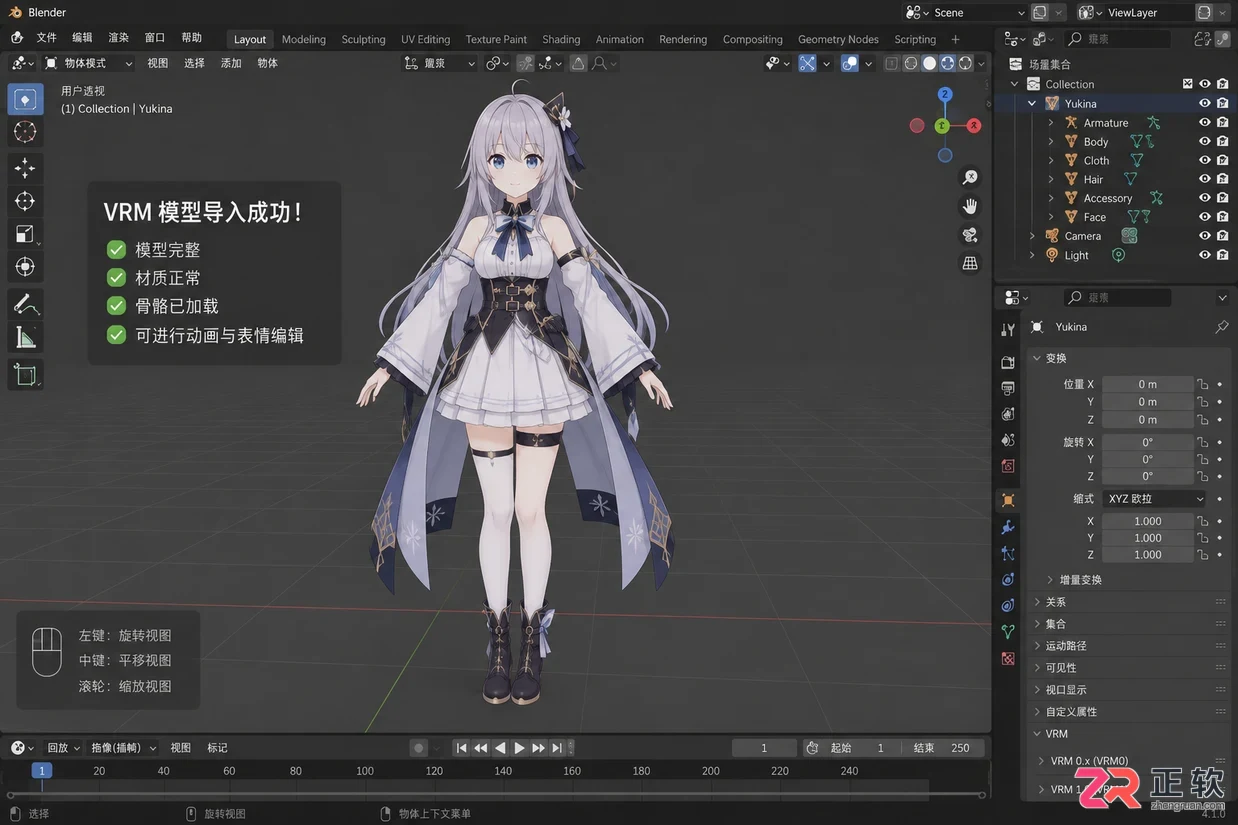This screenshot has width=1238, height=825.
Task: Toggle Camera render camera icon
Action: pyautogui.click(x=1223, y=236)
